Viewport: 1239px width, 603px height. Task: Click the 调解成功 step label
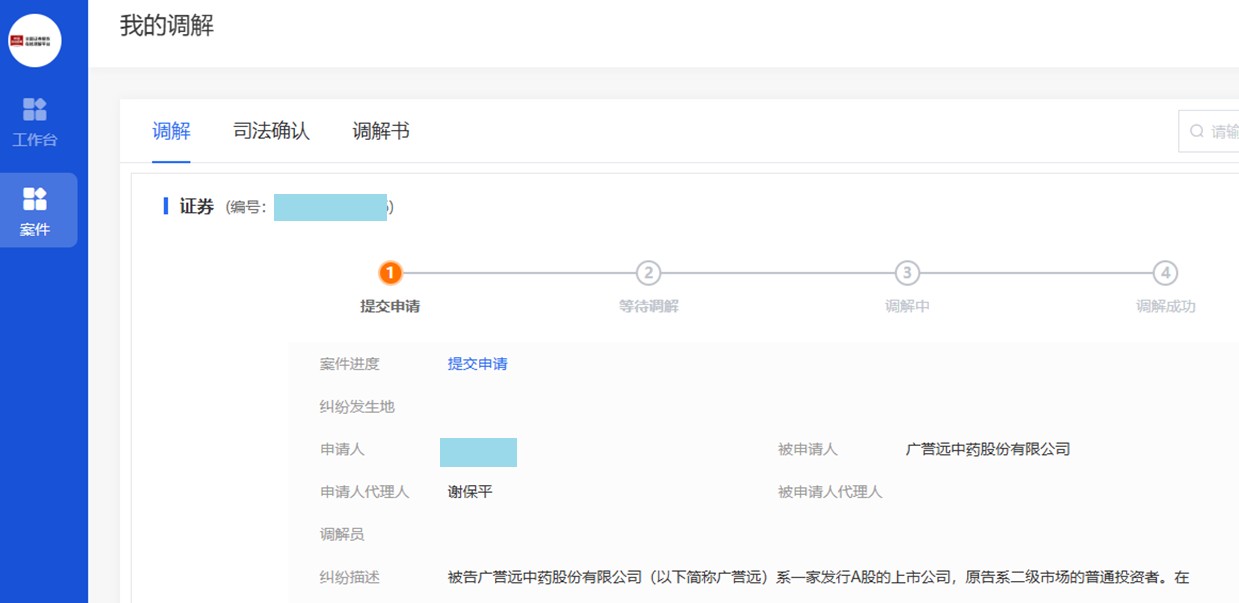click(1165, 306)
